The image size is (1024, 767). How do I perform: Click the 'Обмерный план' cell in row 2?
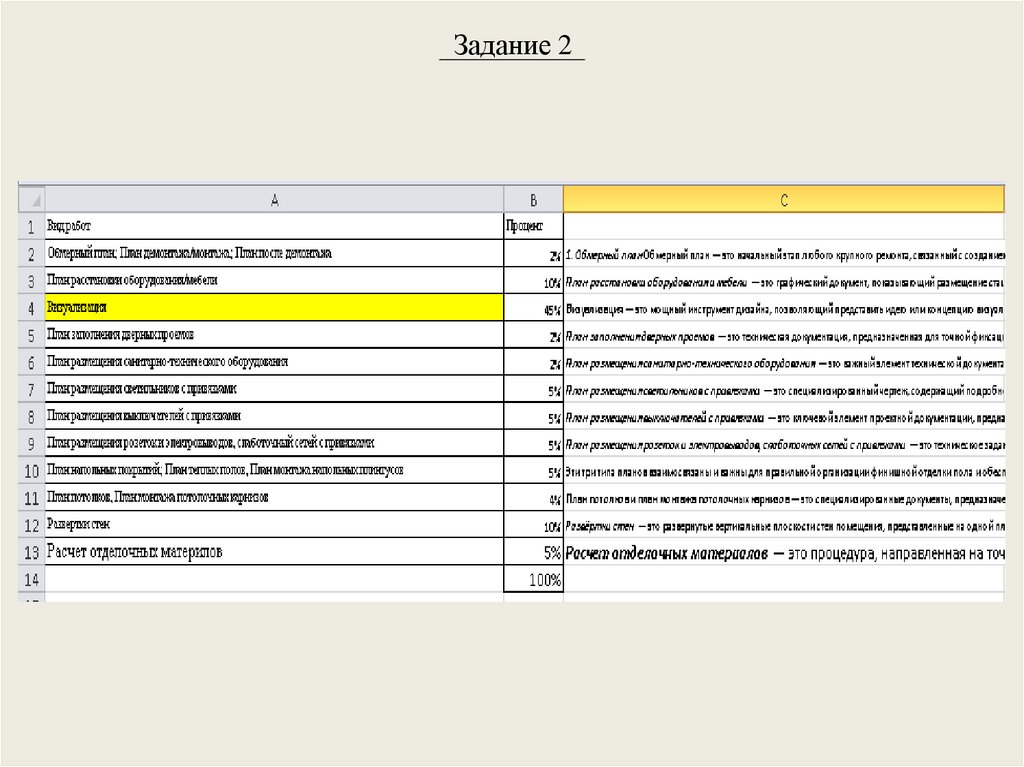click(x=274, y=253)
